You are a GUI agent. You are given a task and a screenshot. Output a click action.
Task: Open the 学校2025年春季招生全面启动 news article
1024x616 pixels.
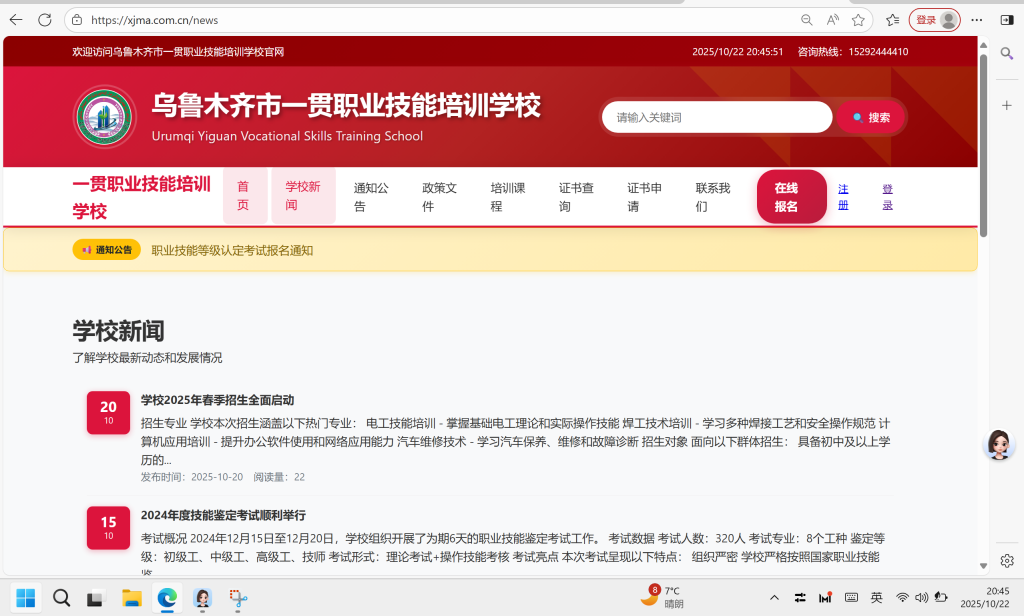[x=217, y=400]
